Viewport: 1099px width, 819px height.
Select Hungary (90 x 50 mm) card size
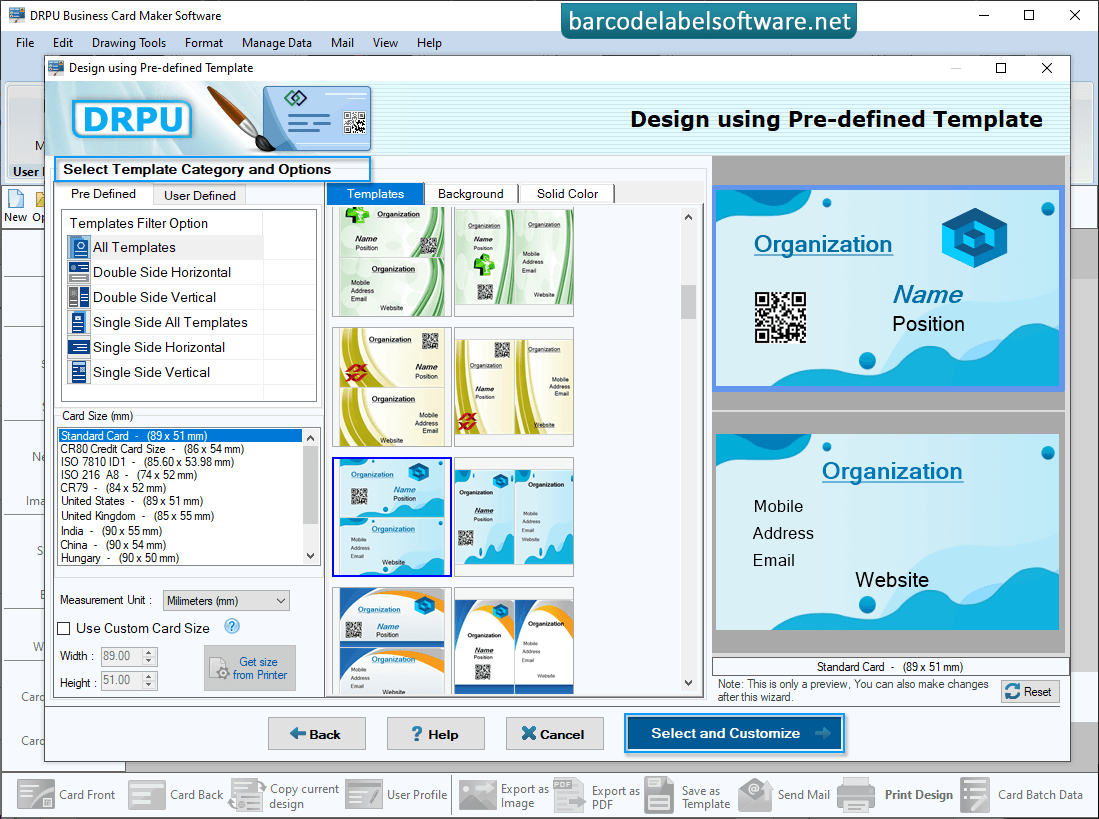[x=180, y=558]
